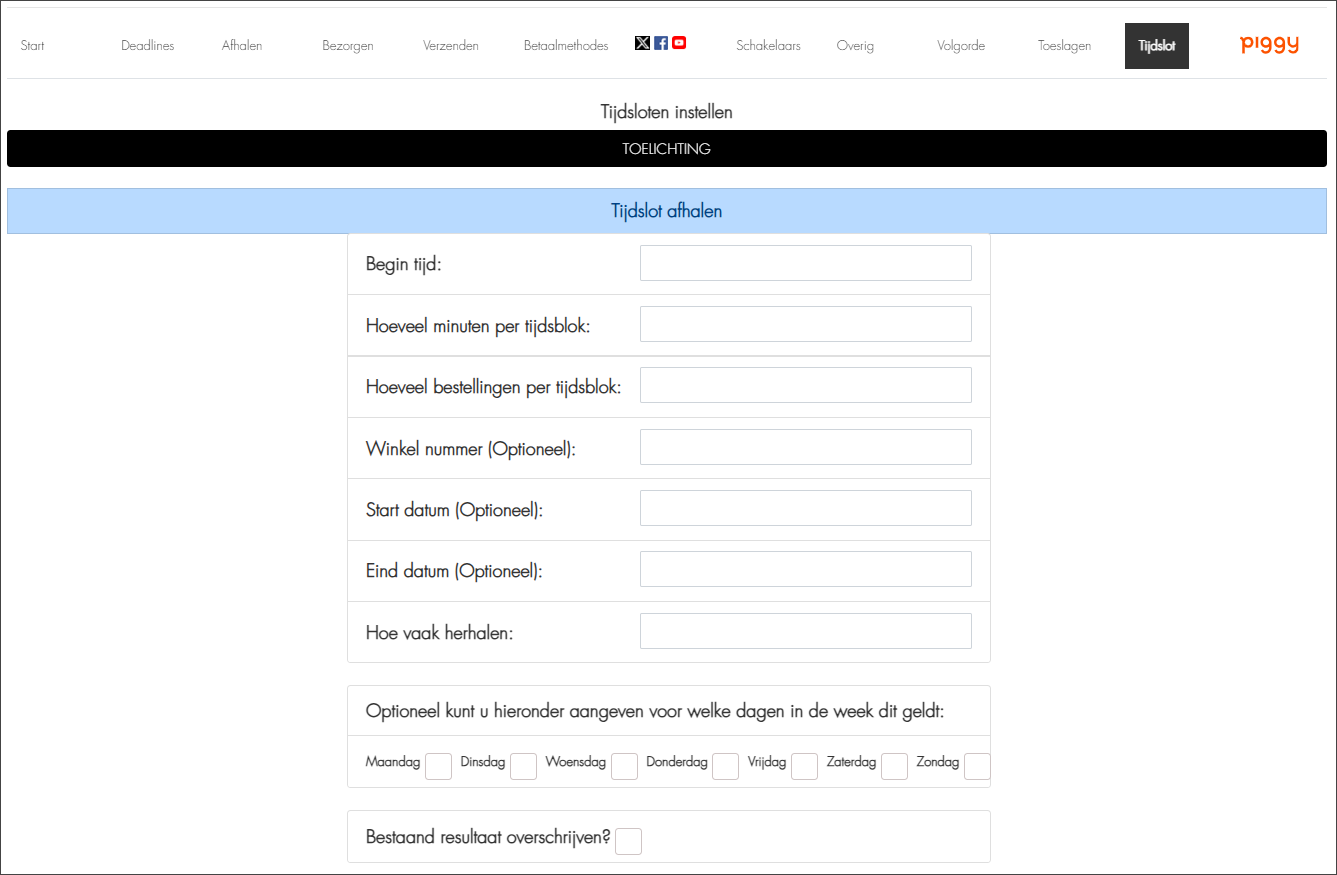1337x875 pixels.
Task: Go to the Volgorde tab
Action: coord(961,46)
